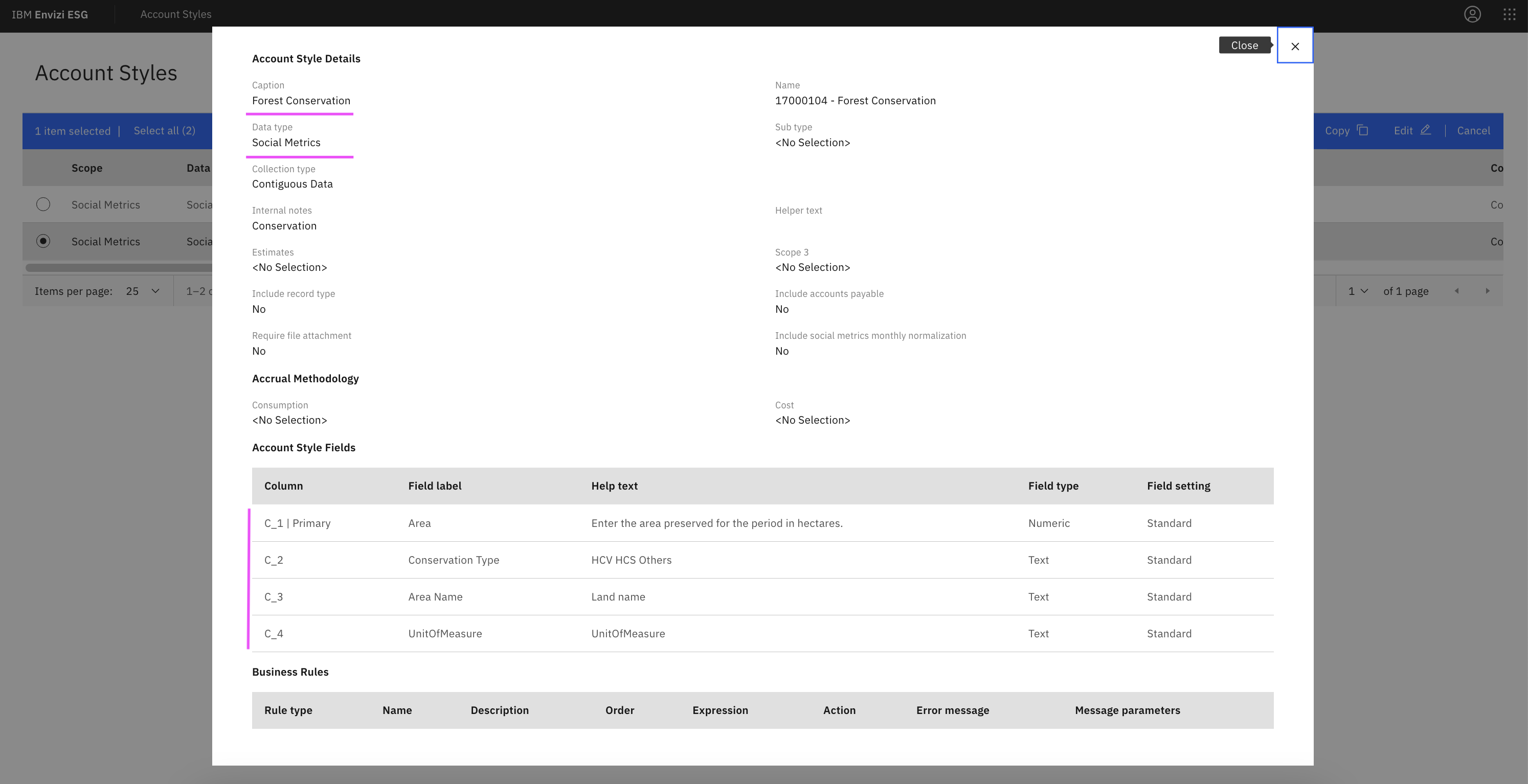Click Select all (2)
Screen dimensions: 1528x784
click(164, 130)
